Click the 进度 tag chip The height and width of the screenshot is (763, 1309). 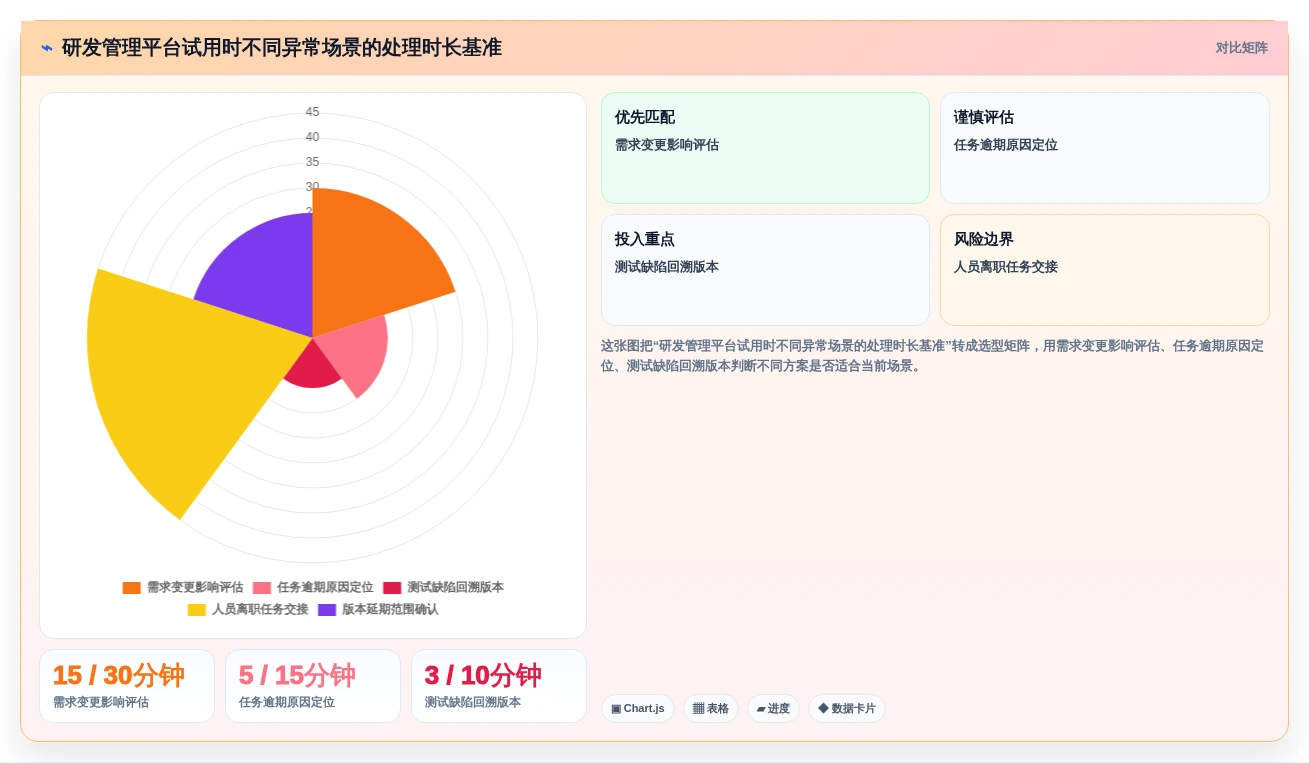pyautogui.click(x=773, y=708)
